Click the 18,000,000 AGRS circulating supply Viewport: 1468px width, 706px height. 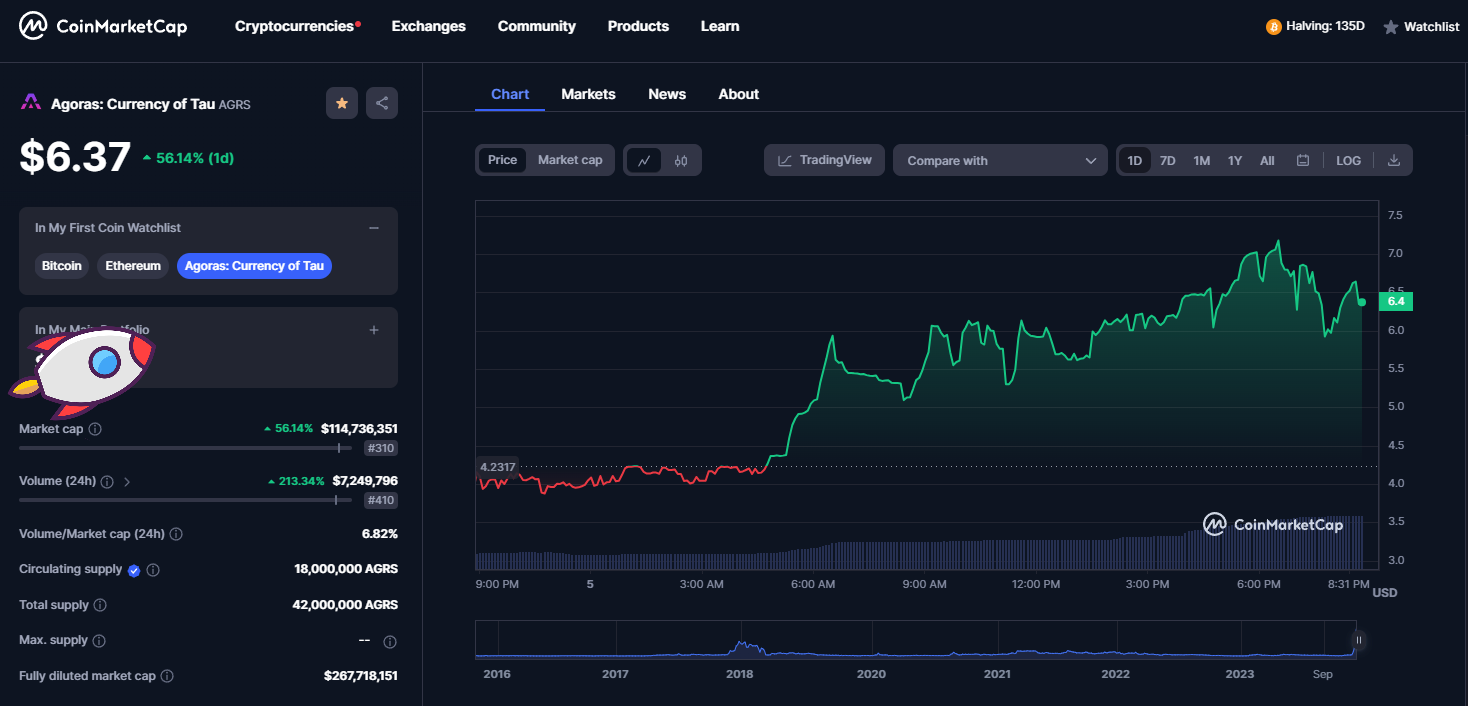(x=346, y=569)
